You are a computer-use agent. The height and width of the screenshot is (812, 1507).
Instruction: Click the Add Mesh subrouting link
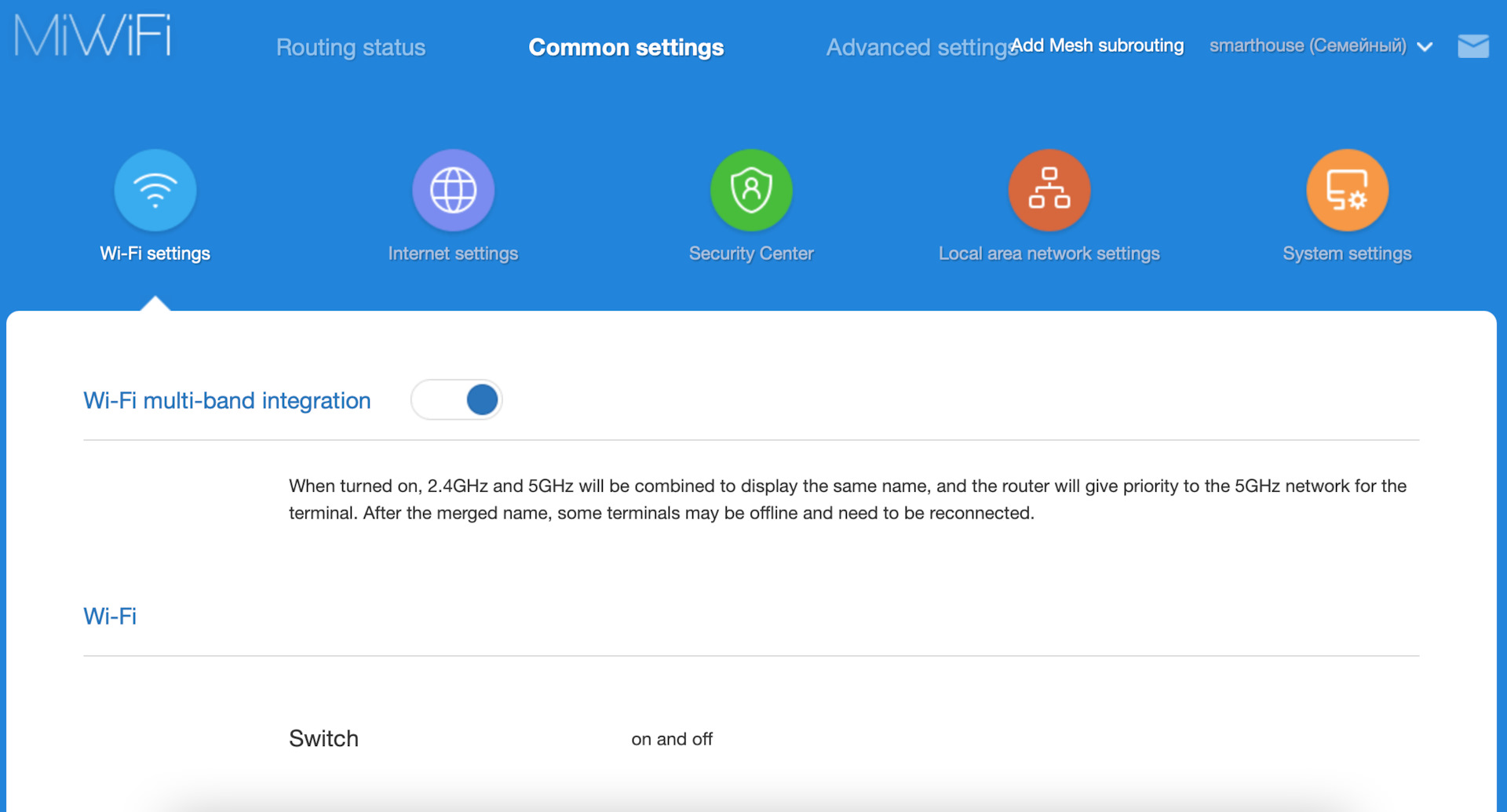tap(1099, 46)
